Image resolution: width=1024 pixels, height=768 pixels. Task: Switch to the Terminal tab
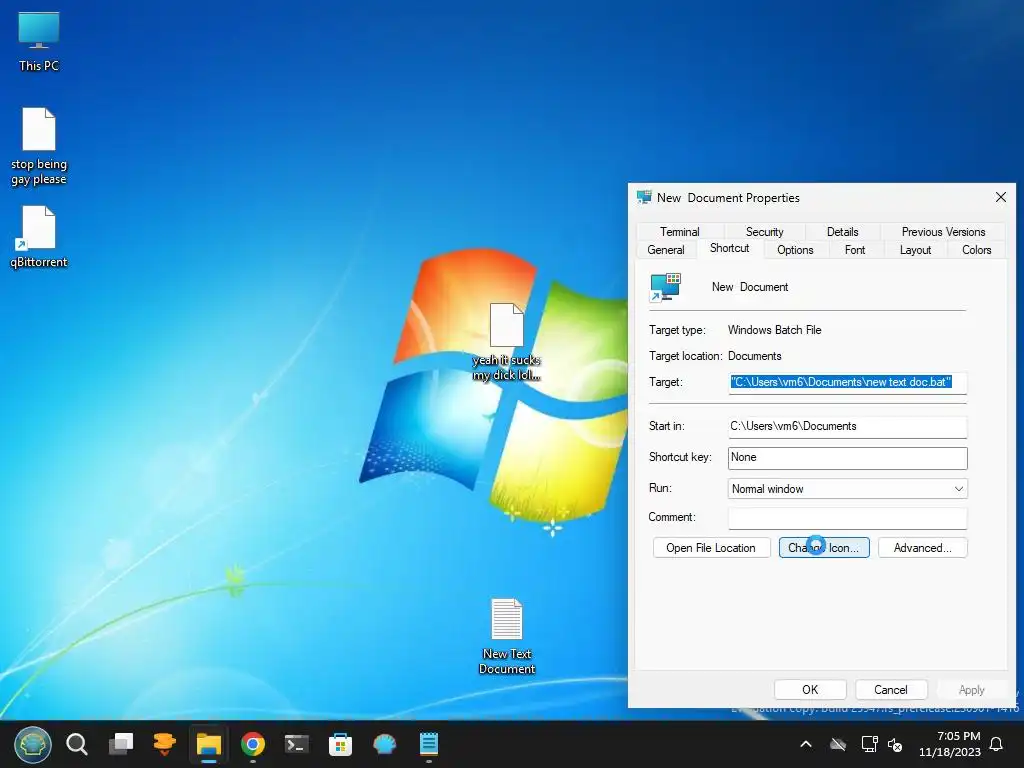(679, 232)
